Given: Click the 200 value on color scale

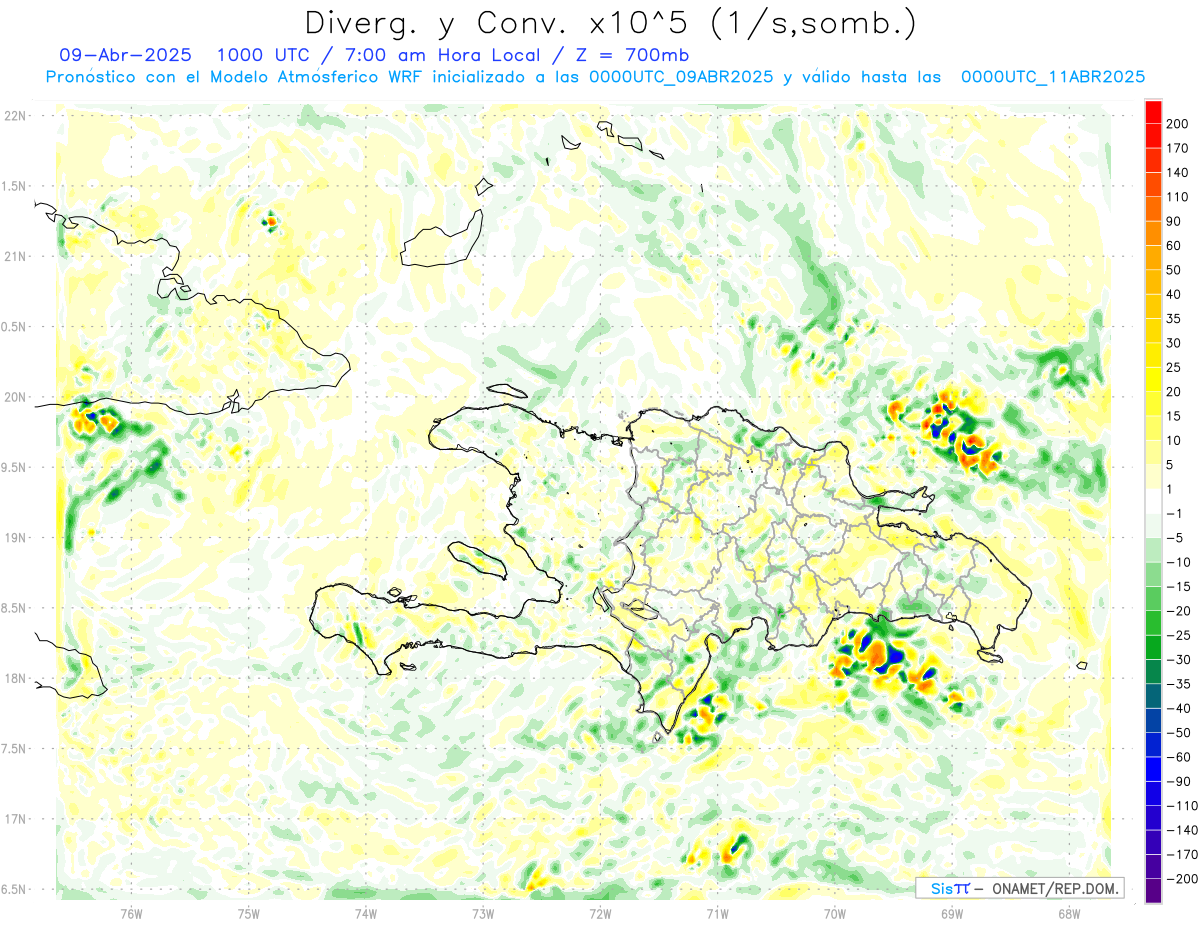Looking at the screenshot, I should (x=1177, y=123).
